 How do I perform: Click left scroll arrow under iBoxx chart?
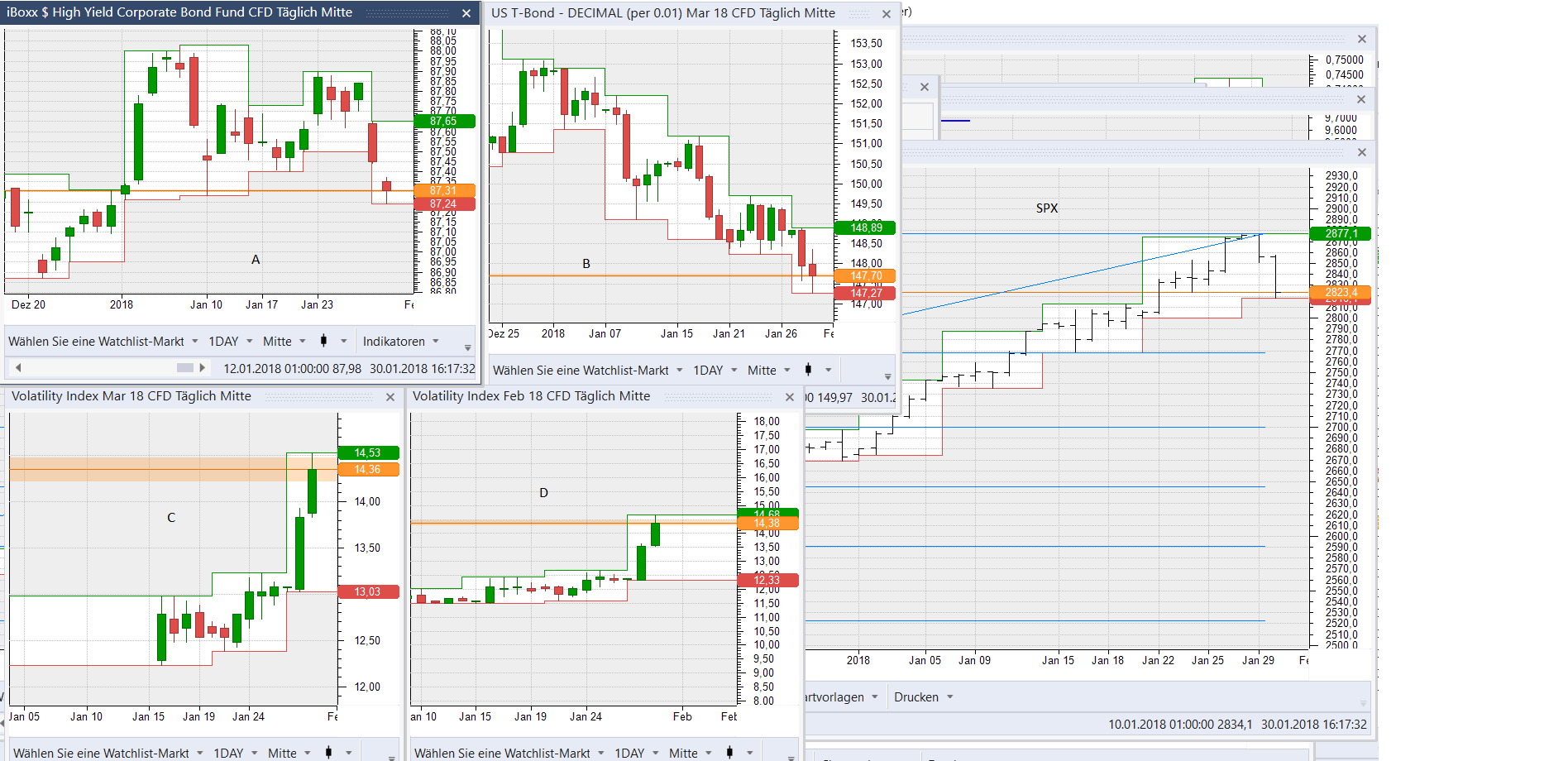(18, 368)
